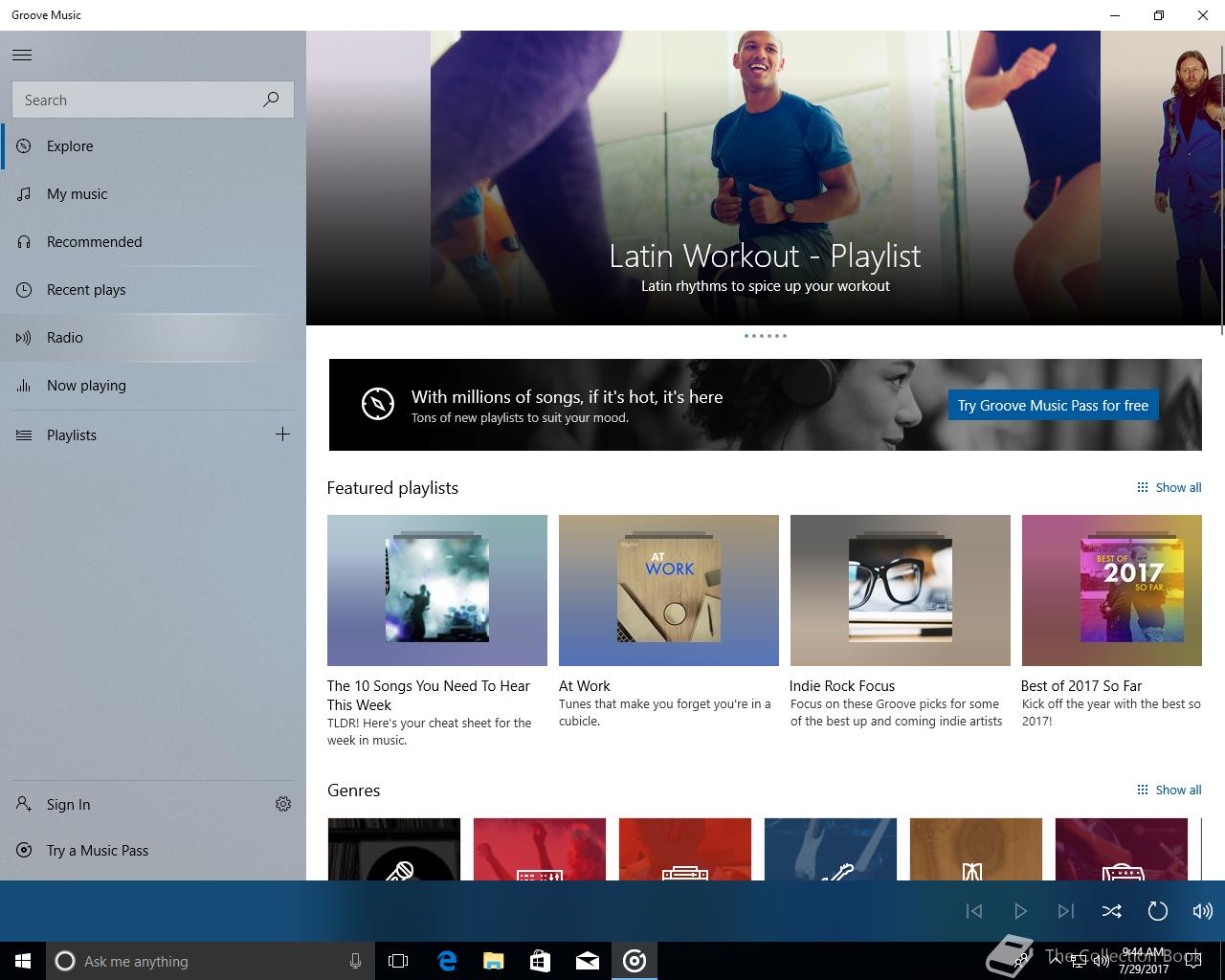The image size is (1225, 980).
Task: Open the Settings gear icon
Action: click(283, 804)
